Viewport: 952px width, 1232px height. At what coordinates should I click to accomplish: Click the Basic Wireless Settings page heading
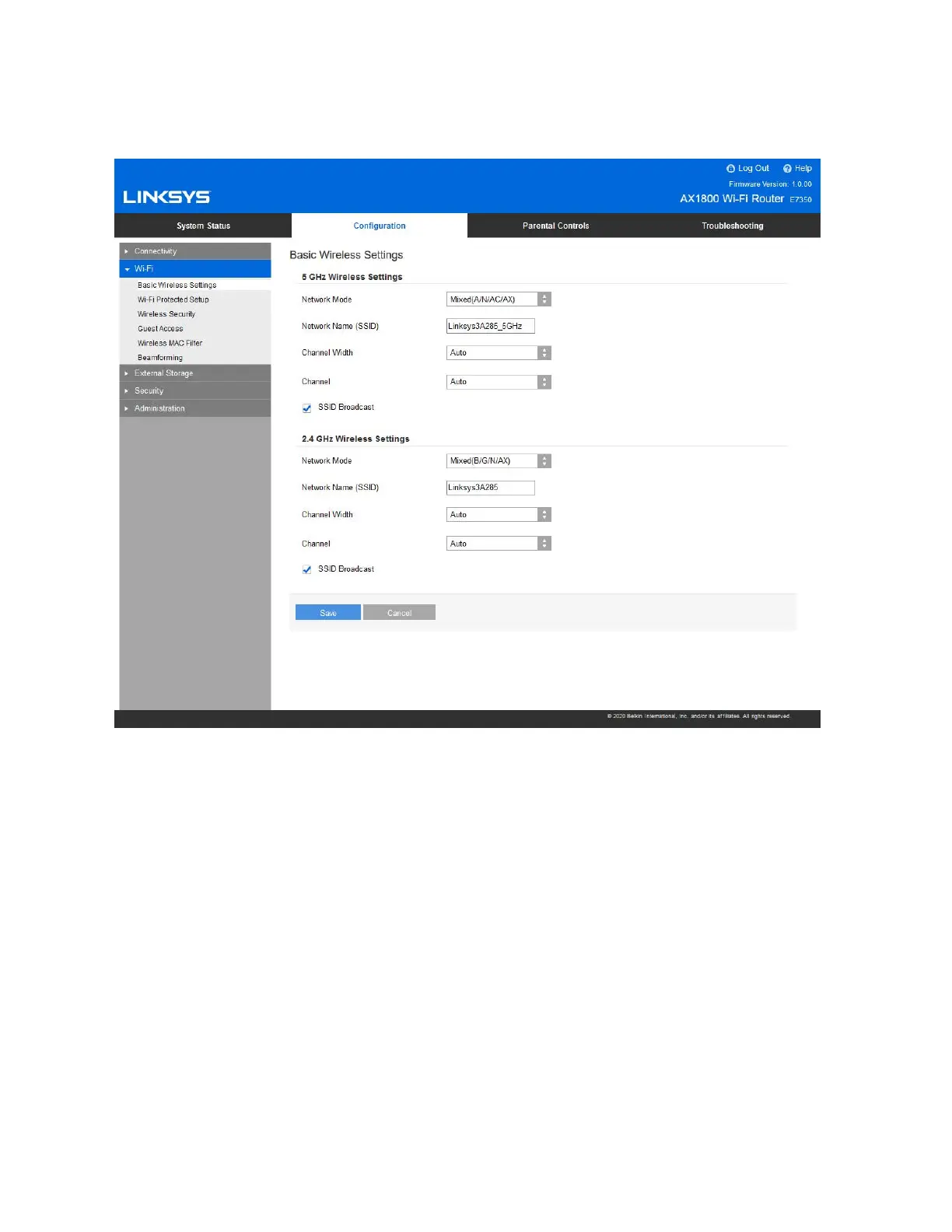point(346,255)
